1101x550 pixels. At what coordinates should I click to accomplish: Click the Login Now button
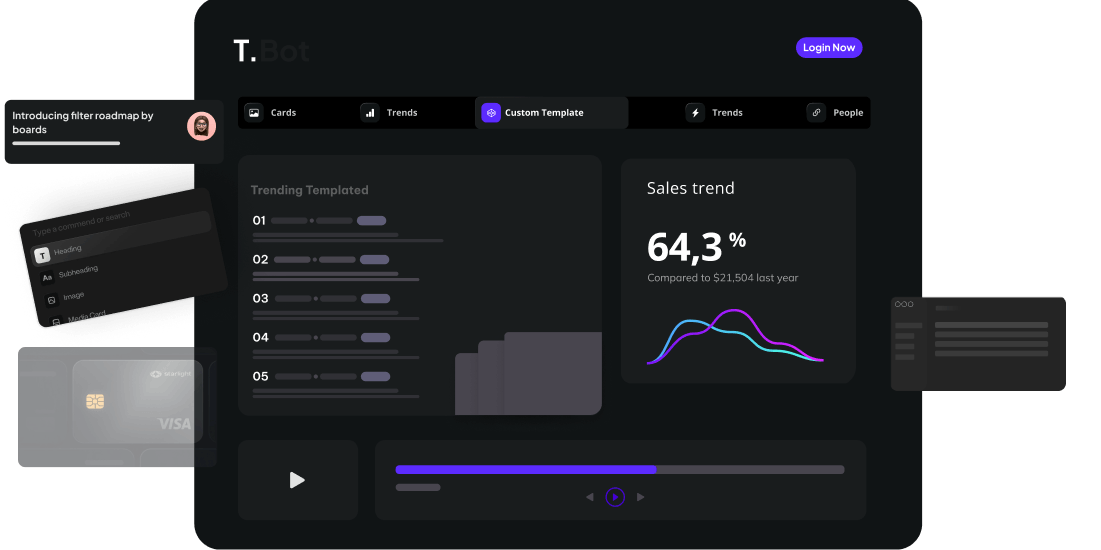click(x=829, y=48)
